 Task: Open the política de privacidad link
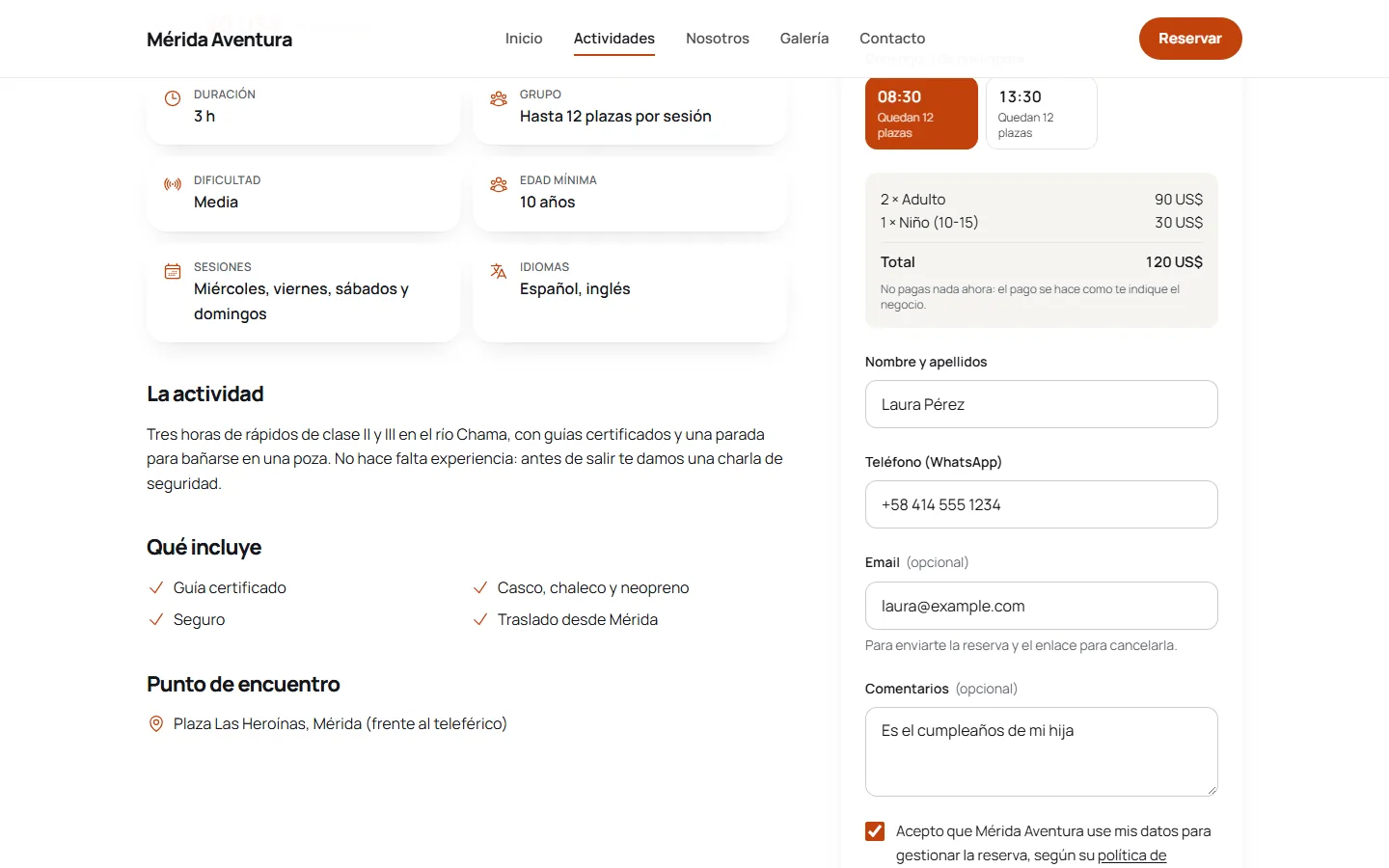1131,855
